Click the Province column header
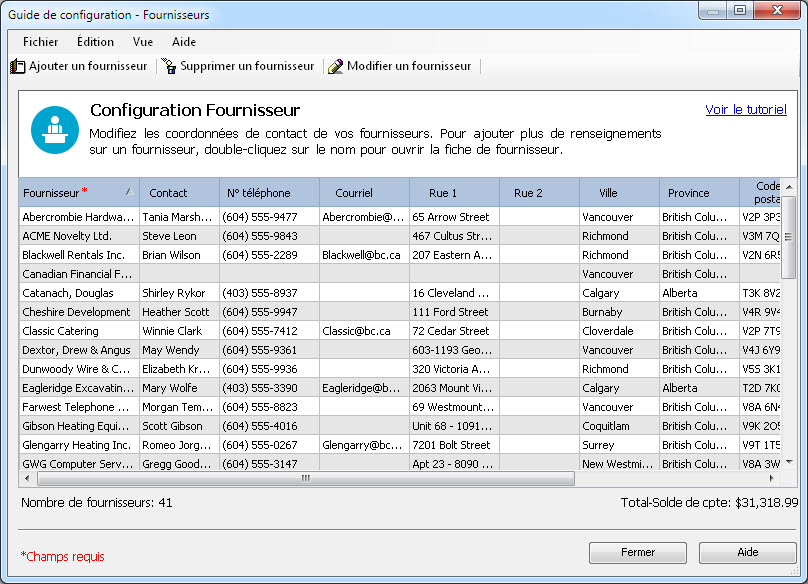This screenshot has height=584, width=808. pyautogui.click(x=689, y=193)
